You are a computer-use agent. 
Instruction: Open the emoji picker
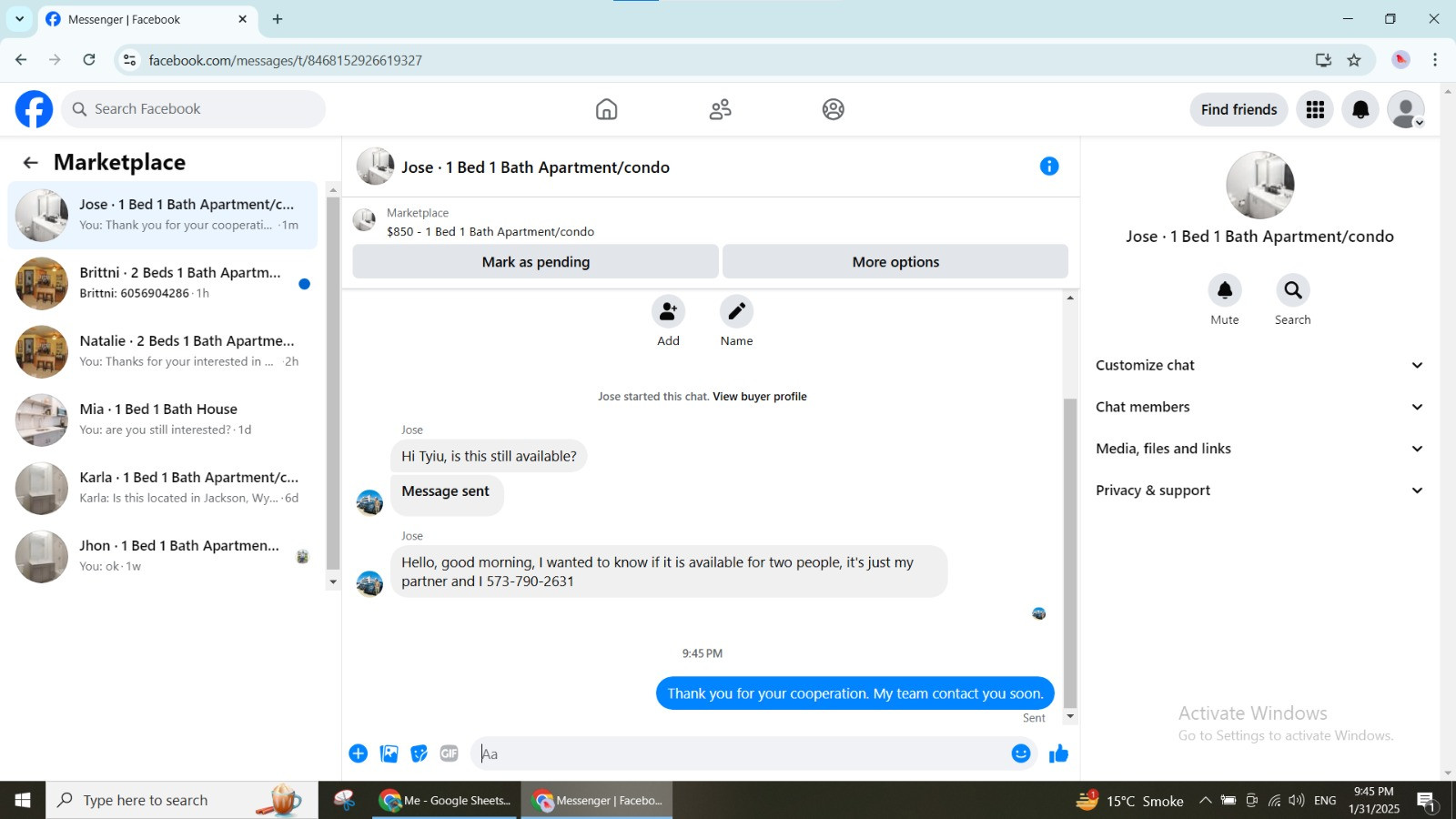click(1021, 753)
